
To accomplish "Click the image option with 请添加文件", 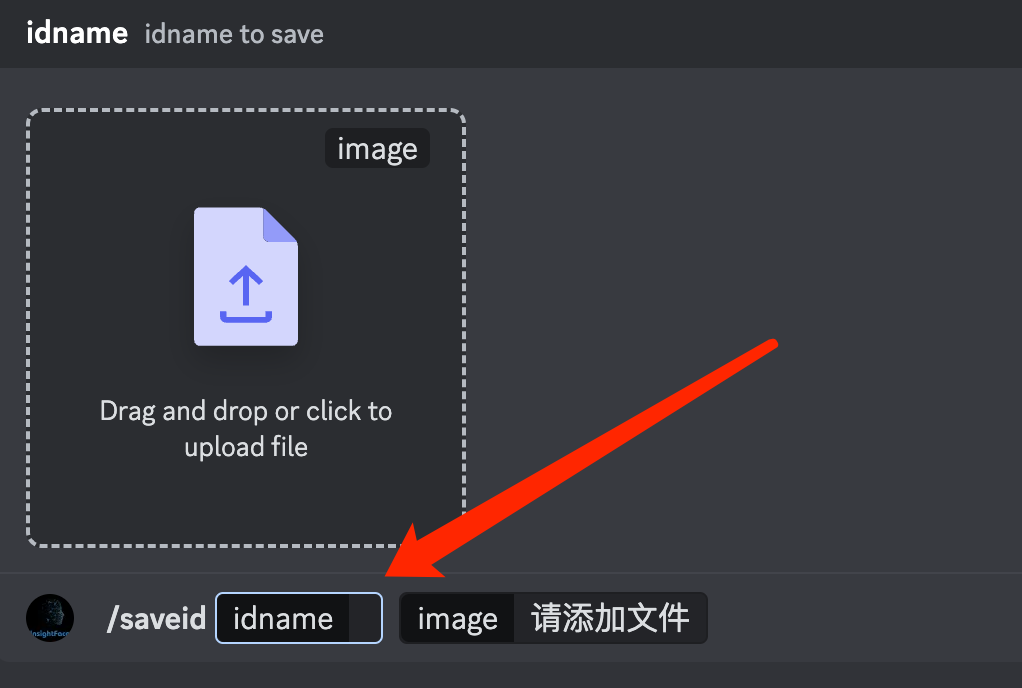I will pyautogui.click(x=553, y=618).
